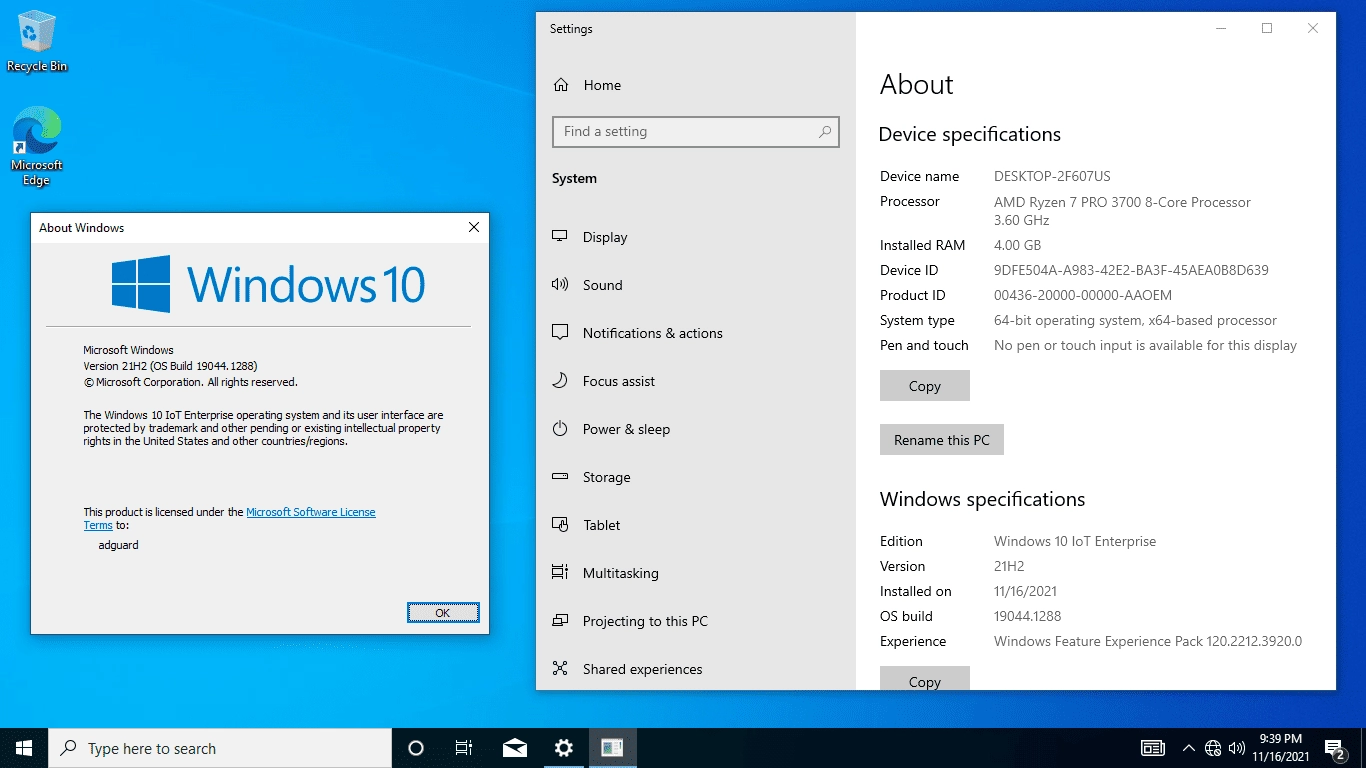Click the taskbar Type here to search box
The width and height of the screenshot is (1366, 768).
click(220, 748)
